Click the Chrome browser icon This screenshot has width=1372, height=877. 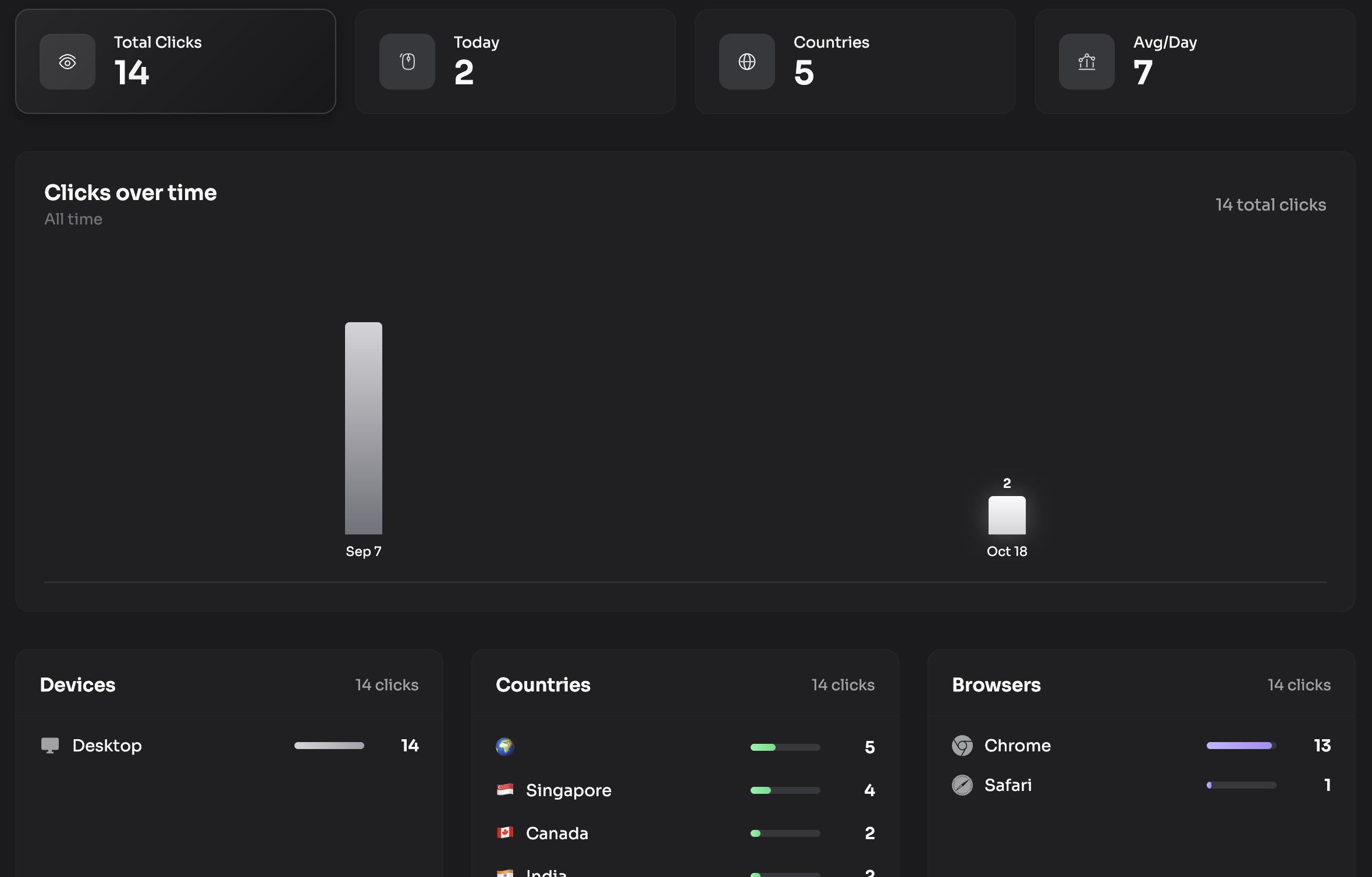962,746
